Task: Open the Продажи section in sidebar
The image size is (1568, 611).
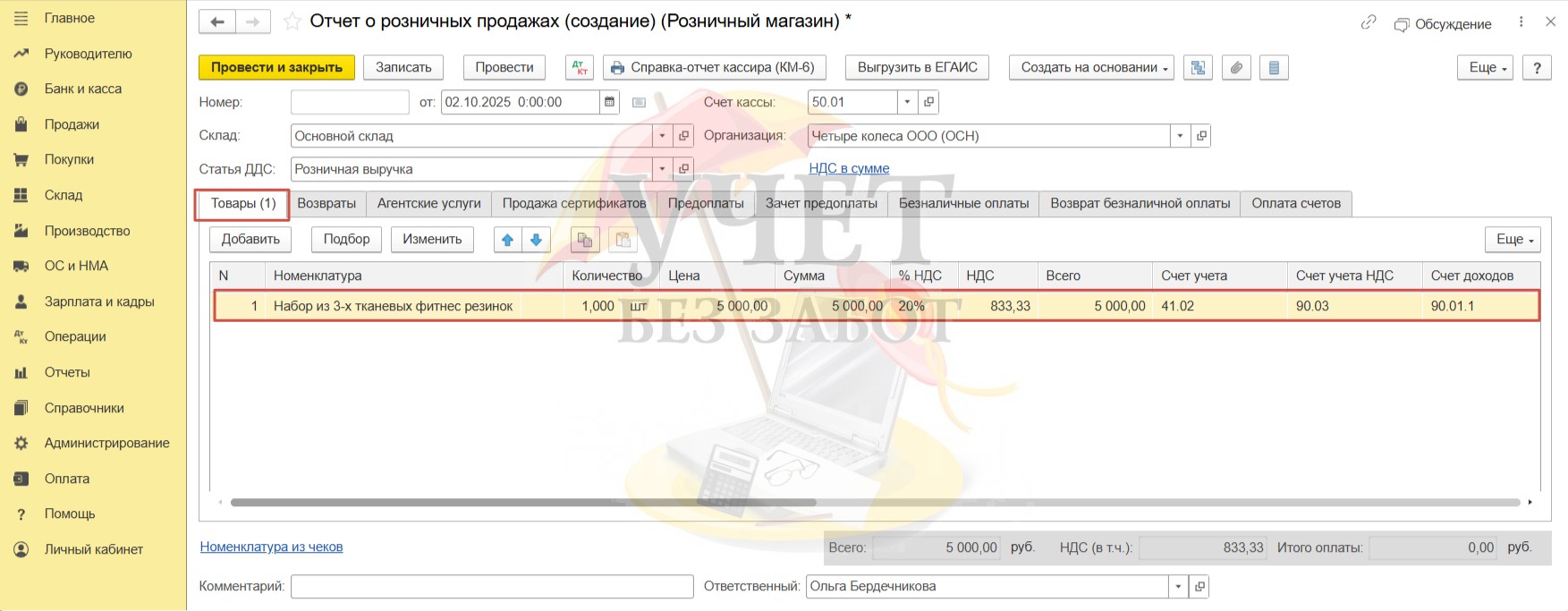Action: (72, 124)
